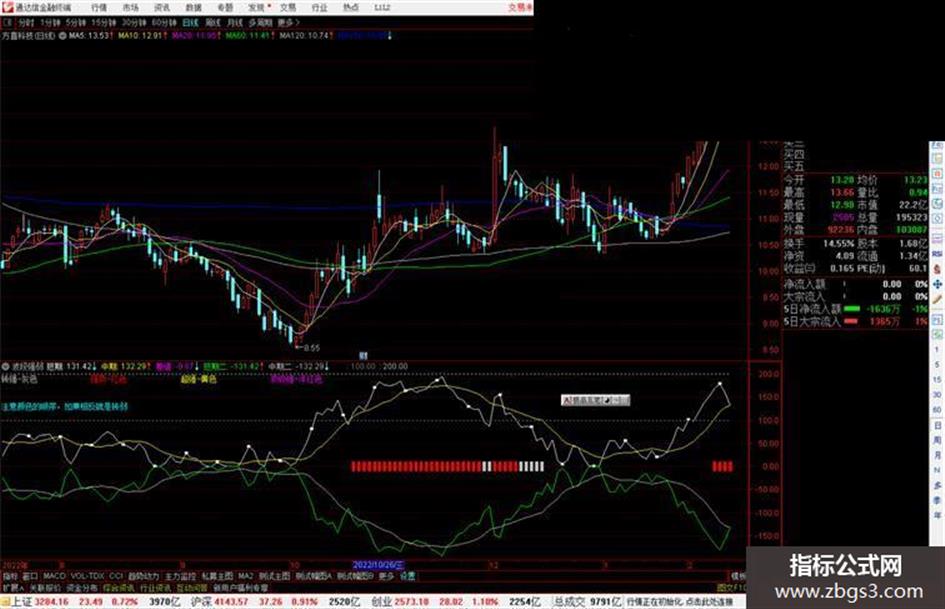Click the folder icon left of 上证 in status bar

5,602
